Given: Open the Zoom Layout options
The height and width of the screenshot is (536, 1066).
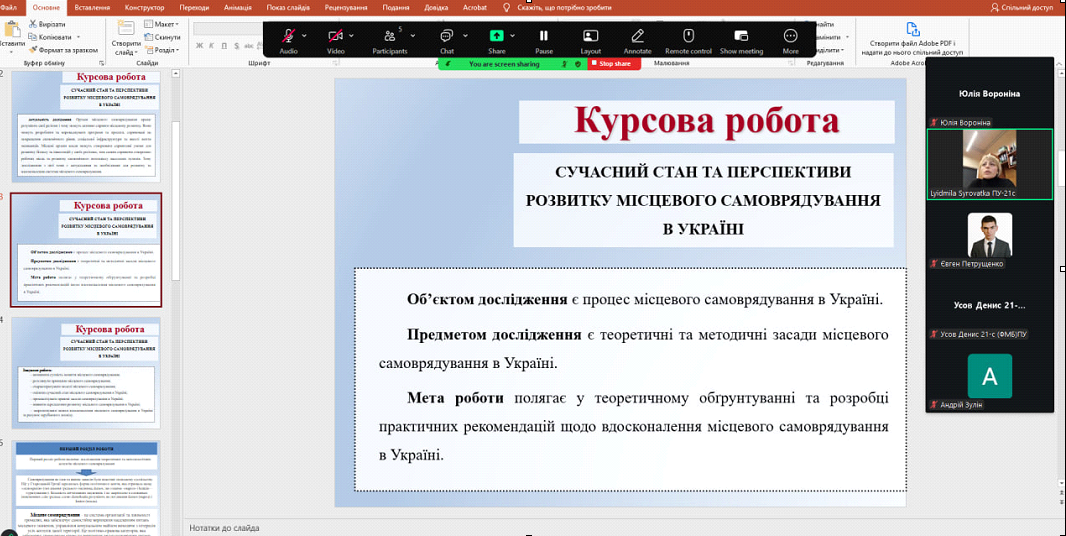Looking at the screenshot, I should click(591, 36).
